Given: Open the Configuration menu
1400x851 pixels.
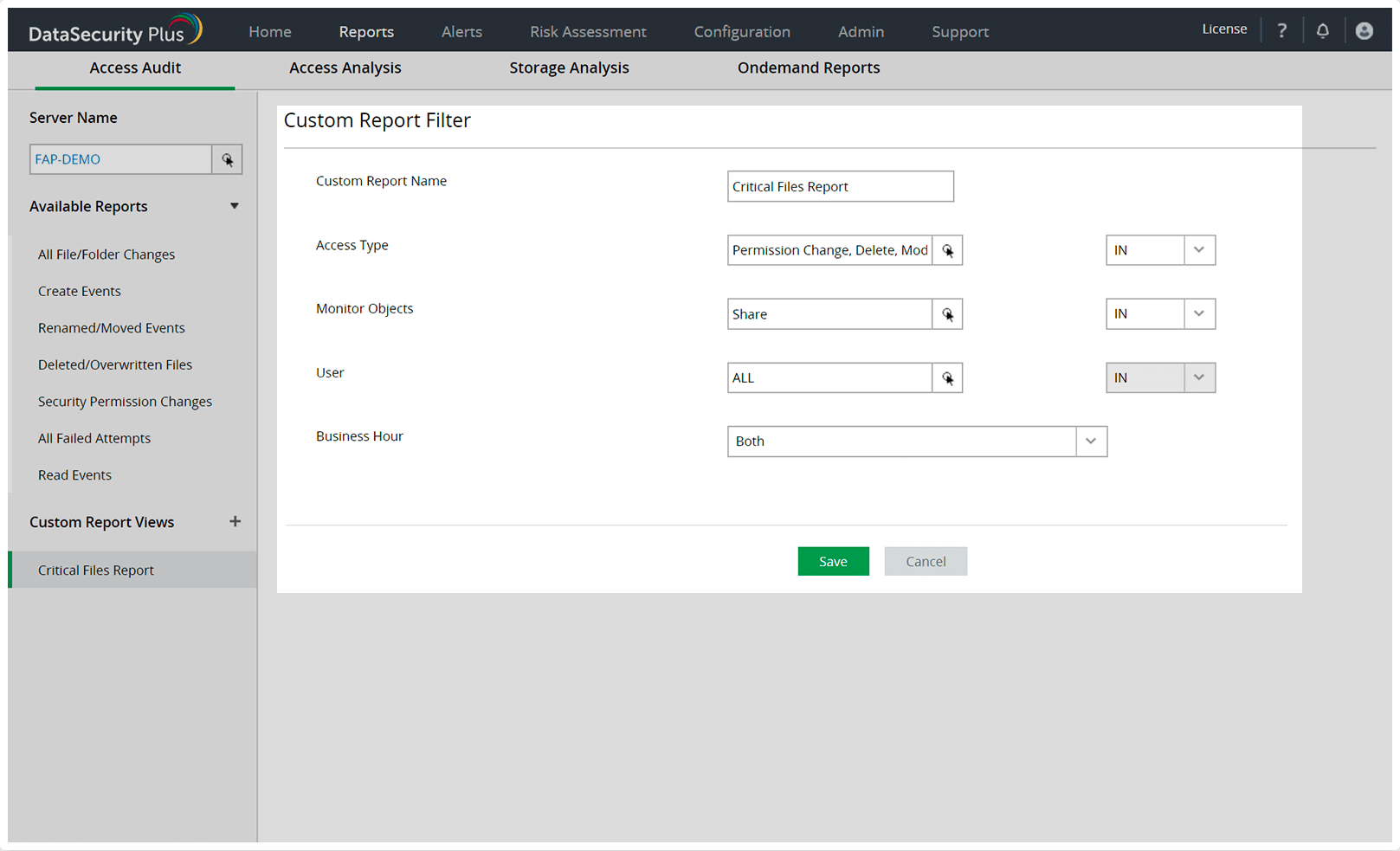Looking at the screenshot, I should tap(741, 31).
